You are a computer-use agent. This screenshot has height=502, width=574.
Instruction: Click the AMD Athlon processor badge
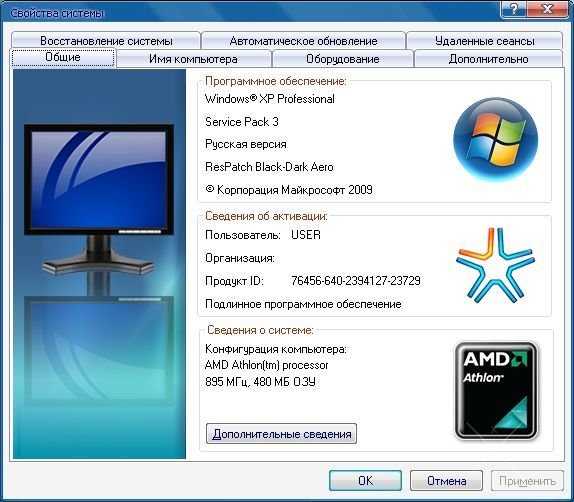tap(496, 390)
